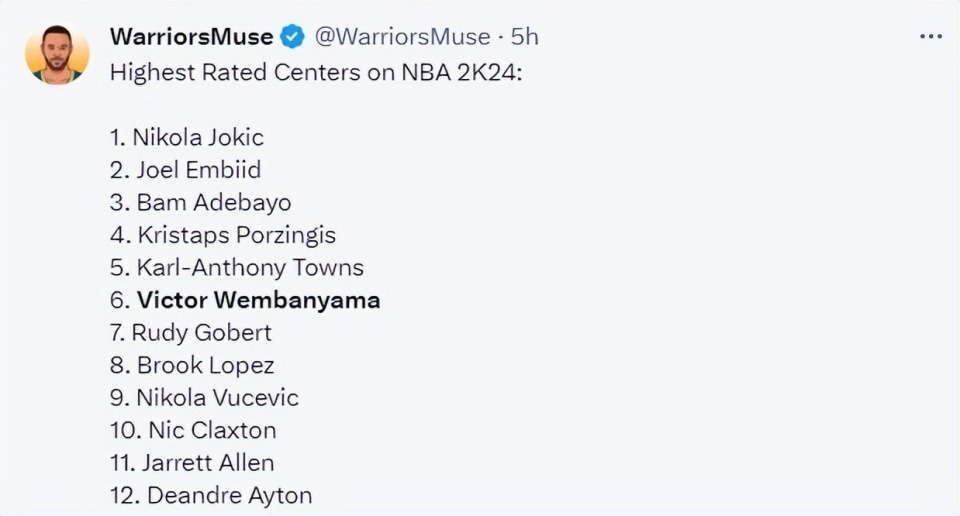960x516 pixels.
Task: Click the Nikola Vucevic line
Action: coord(217,397)
